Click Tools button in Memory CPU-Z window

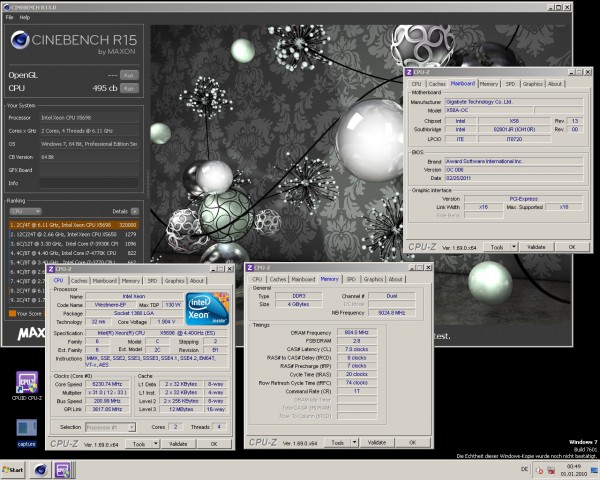click(338, 442)
